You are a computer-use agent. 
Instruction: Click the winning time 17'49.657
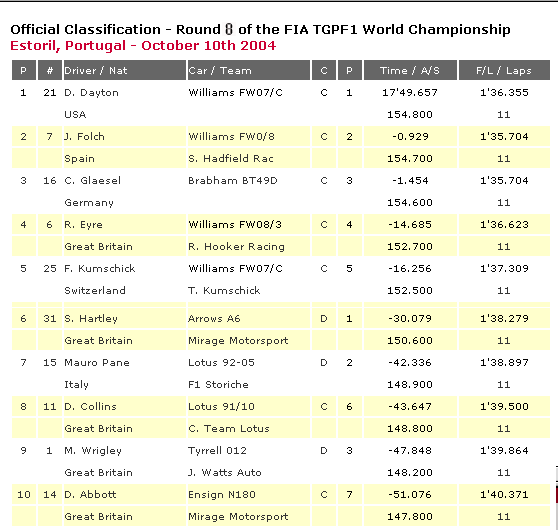pos(410,93)
